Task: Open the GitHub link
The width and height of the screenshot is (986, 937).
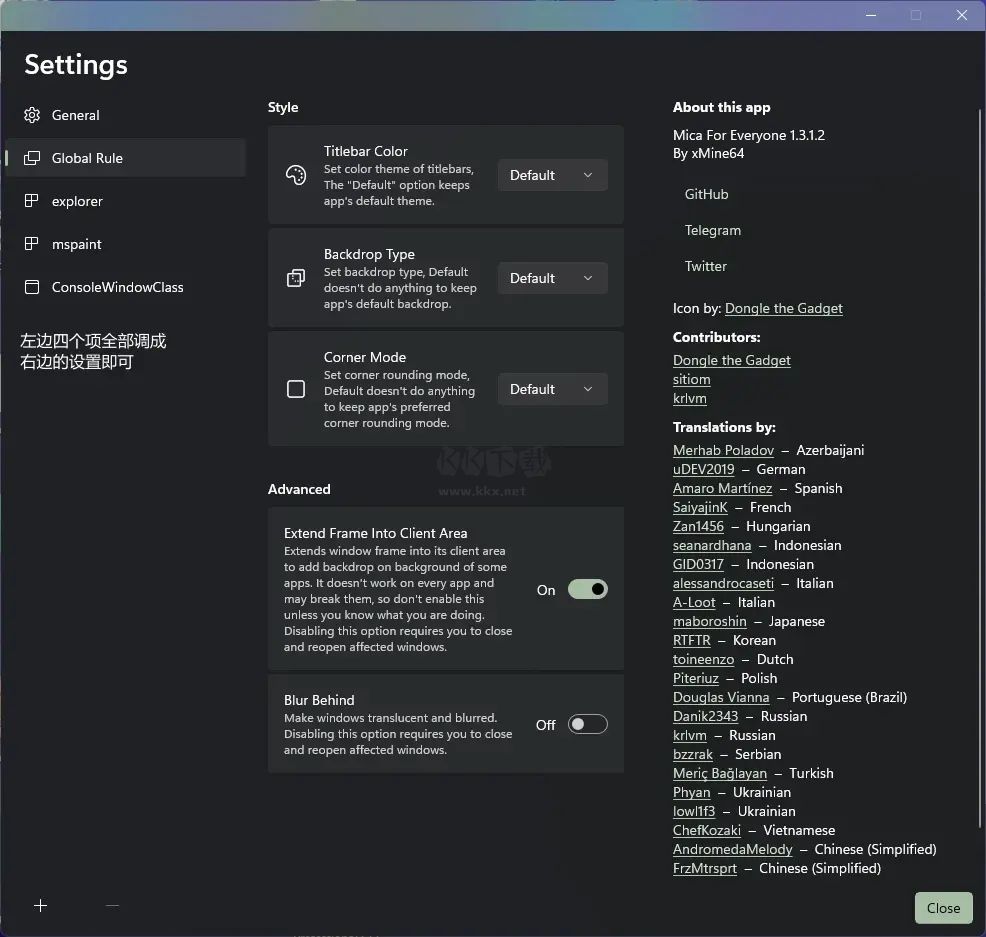Action: click(706, 195)
